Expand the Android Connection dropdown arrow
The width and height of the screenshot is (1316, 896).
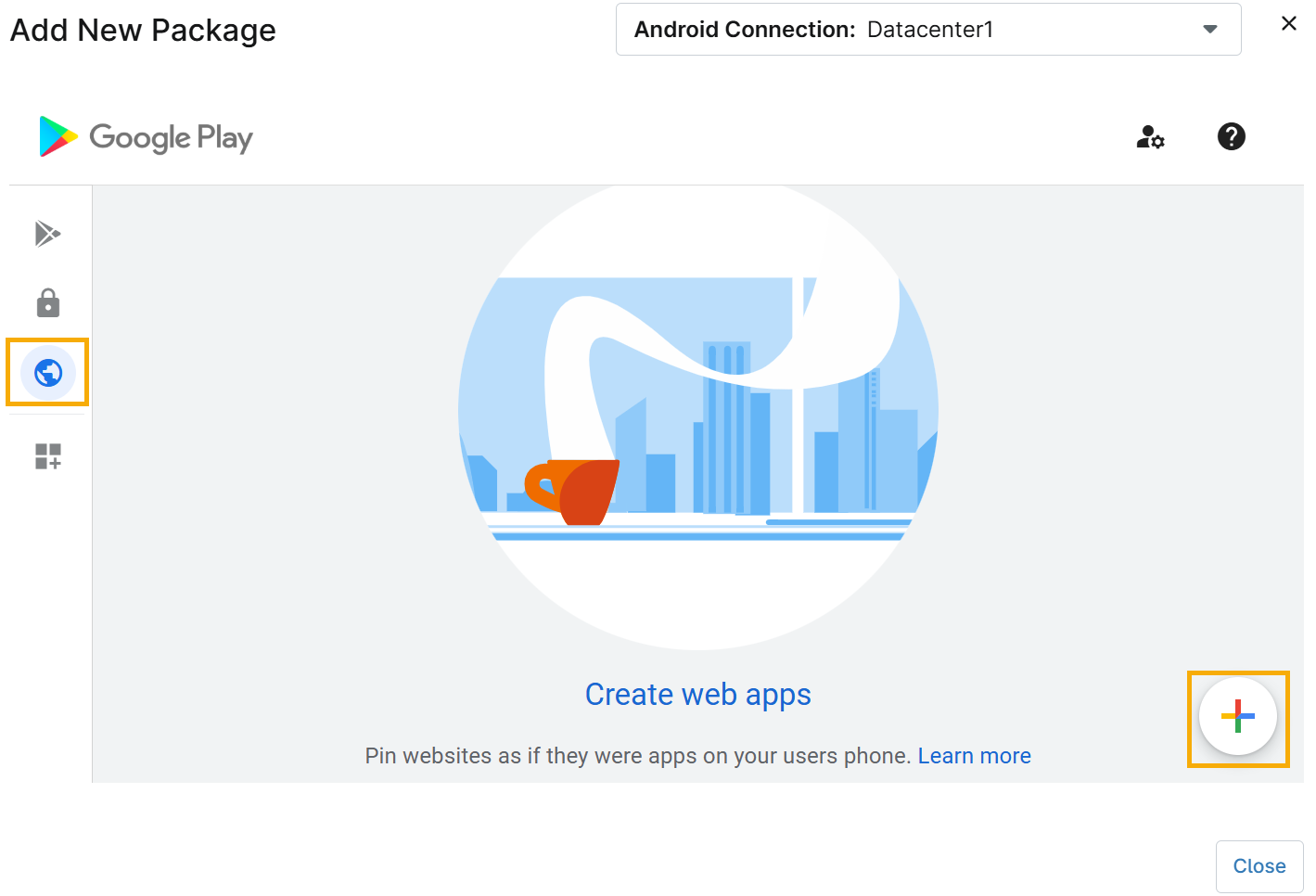[1209, 30]
